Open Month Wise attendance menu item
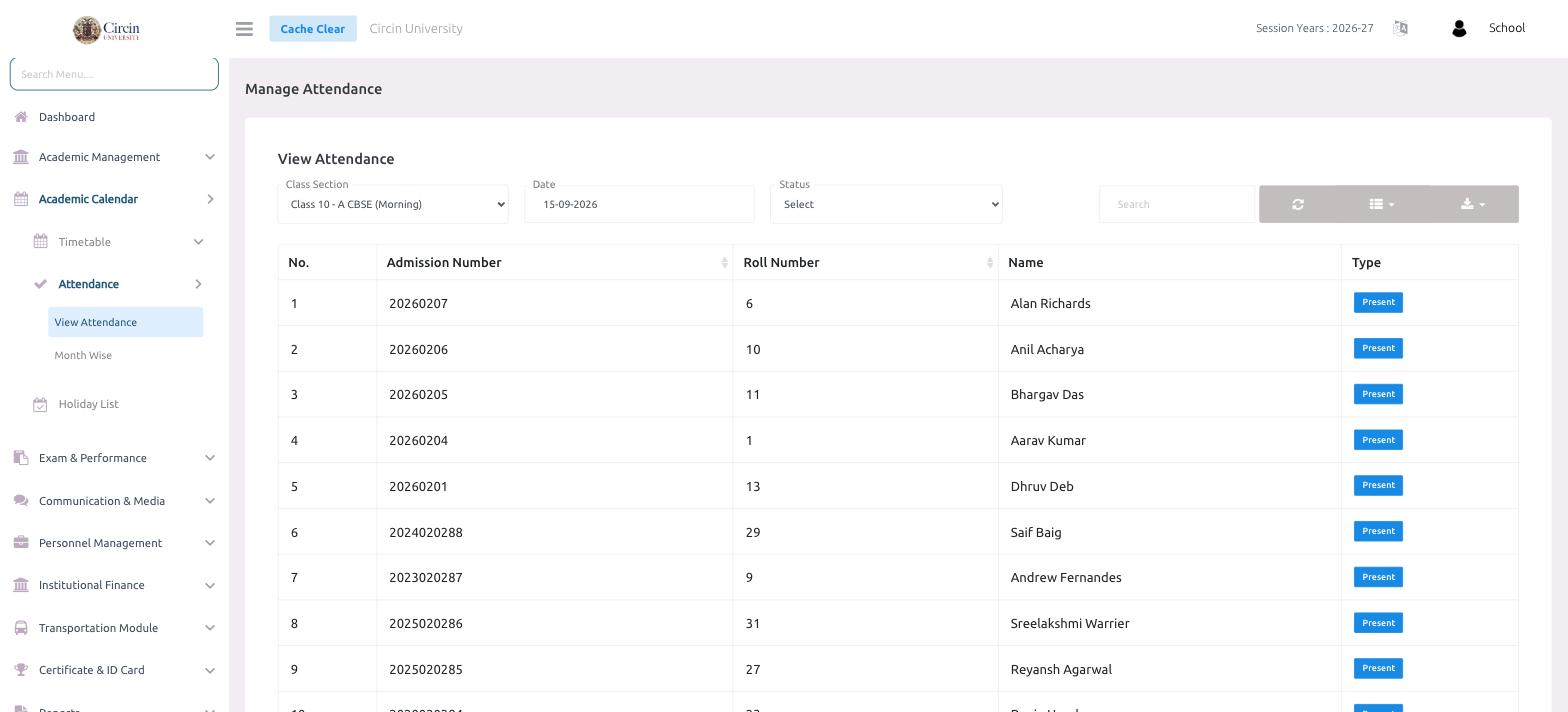Viewport: 1568px width, 712px height. tap(83, 355)
